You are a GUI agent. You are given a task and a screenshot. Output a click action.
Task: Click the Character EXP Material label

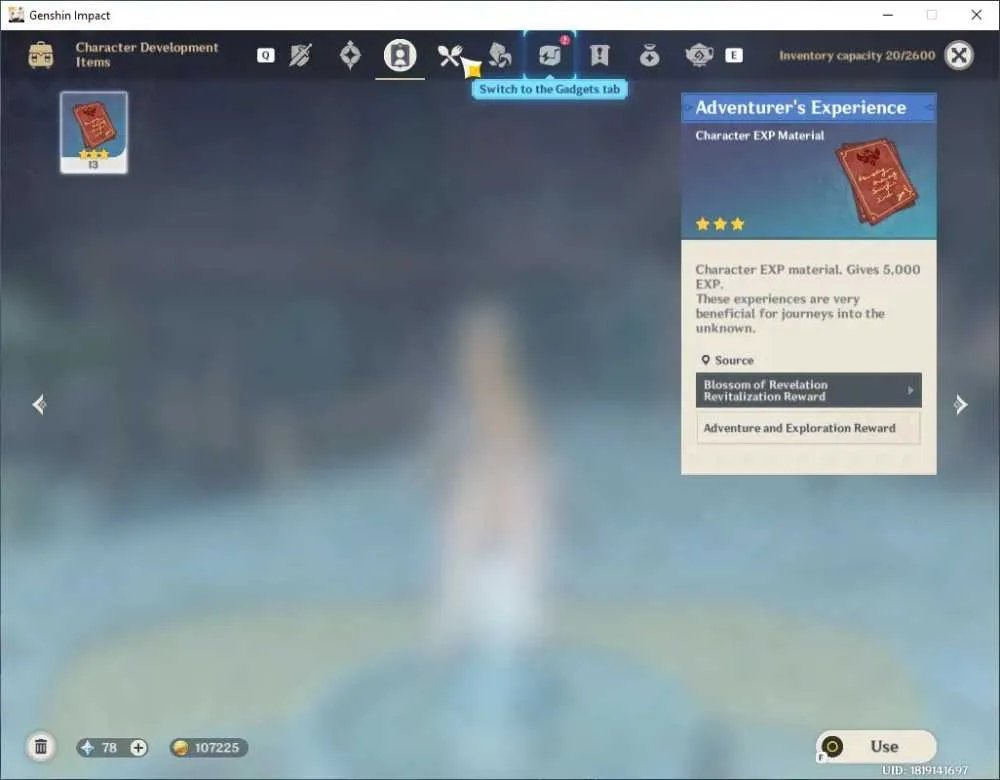point(760,135)
